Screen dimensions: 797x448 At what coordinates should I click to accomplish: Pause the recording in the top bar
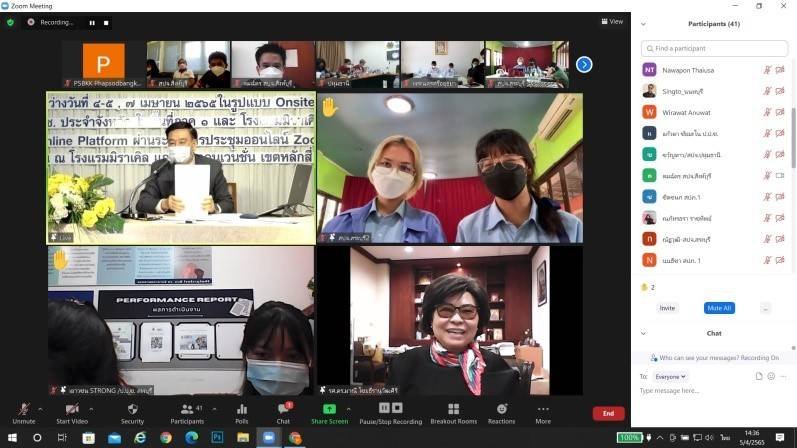pos(92,22)
